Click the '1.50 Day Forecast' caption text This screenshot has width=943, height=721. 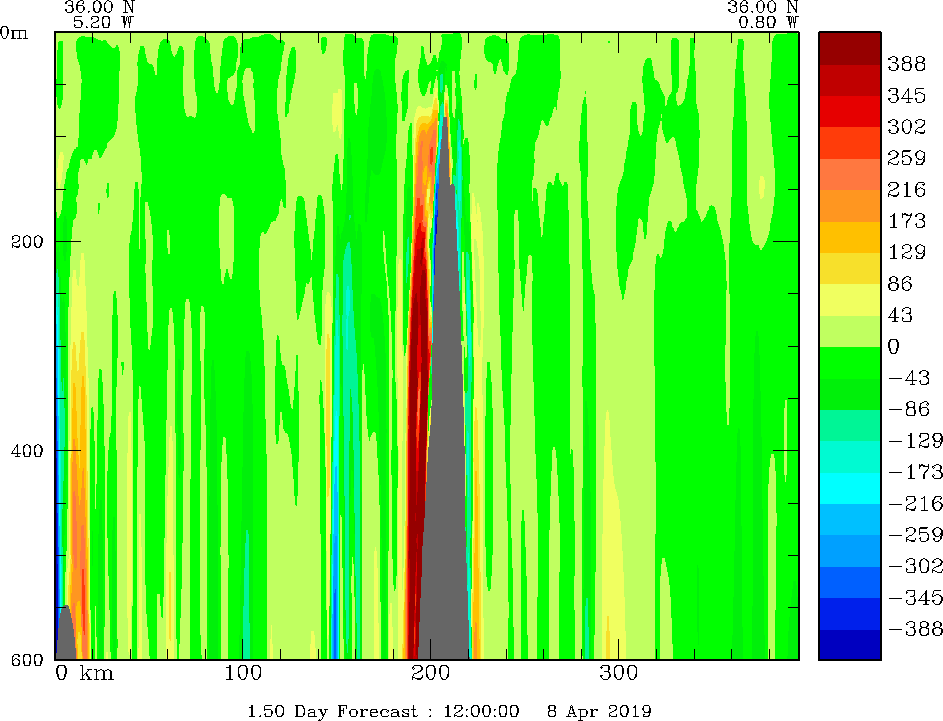[333, 711]
